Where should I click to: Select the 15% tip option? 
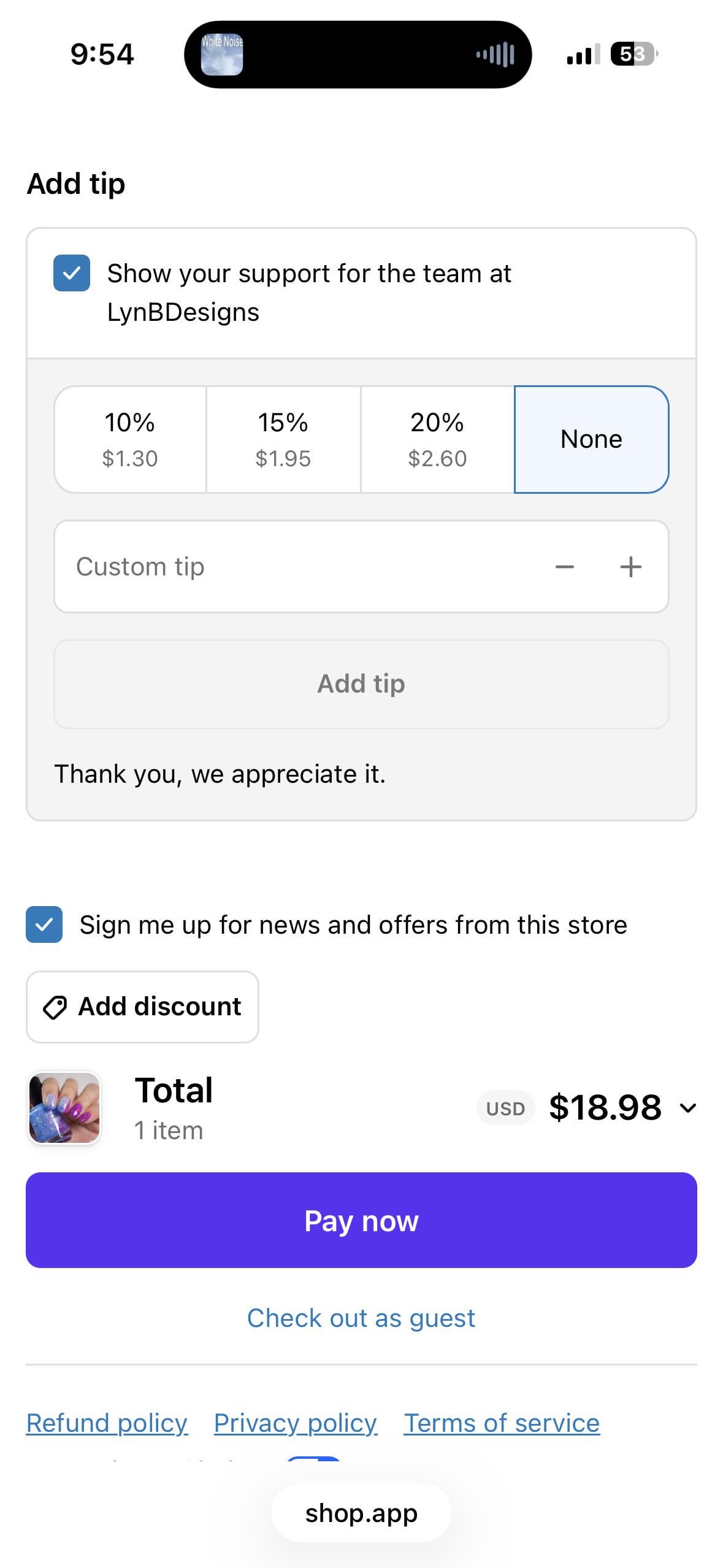[283, 439]
